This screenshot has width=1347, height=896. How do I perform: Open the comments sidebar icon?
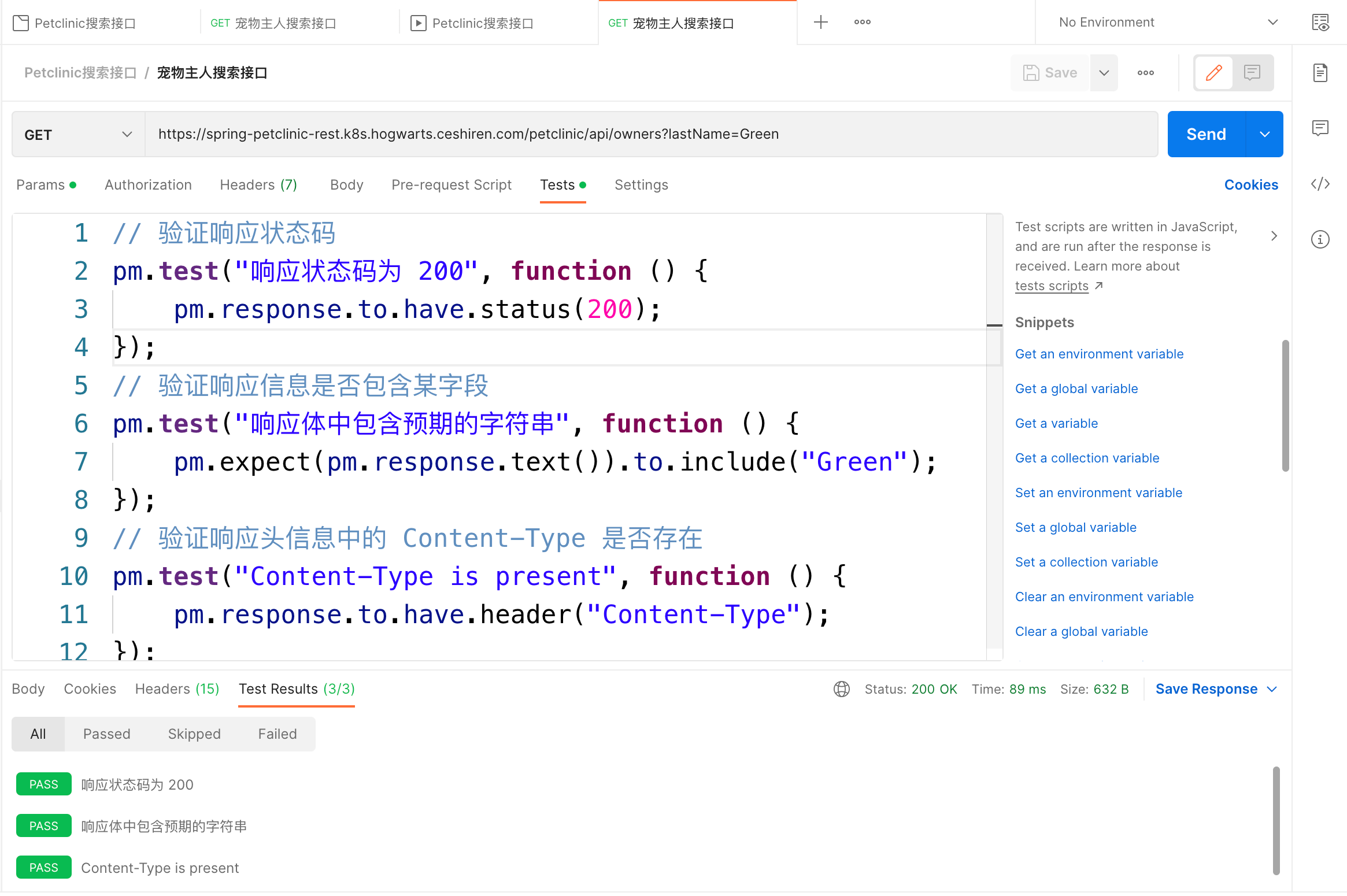point(1320,128)
